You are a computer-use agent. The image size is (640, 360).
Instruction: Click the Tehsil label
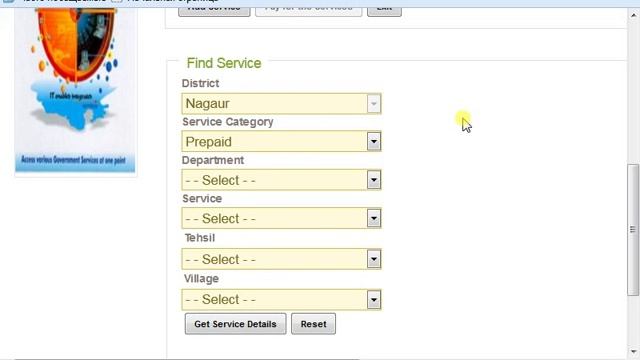tap(200, 238)
